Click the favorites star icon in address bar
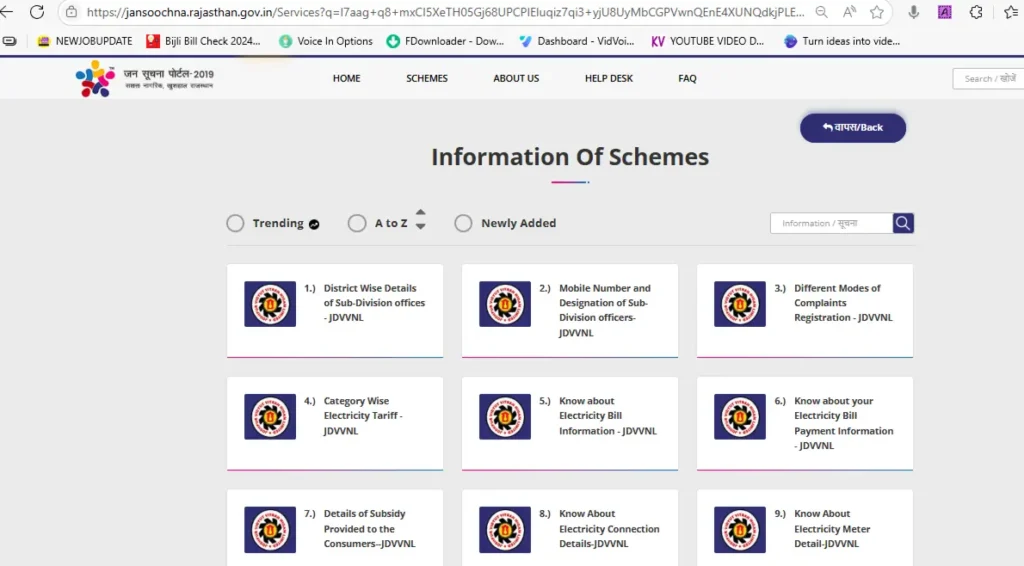This screenshot has height=566, width=1024. (x=877, y=12)
